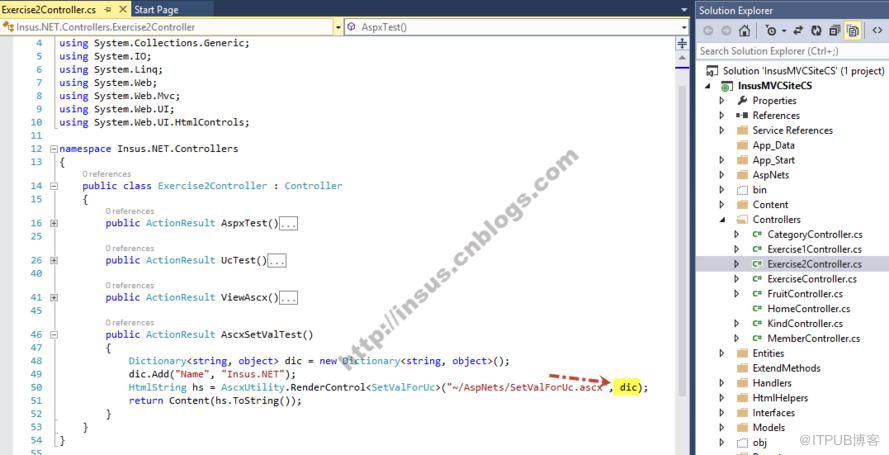
Task: Click "0 references" above class Exercise2Controller
Action: [x=106, y=174]
